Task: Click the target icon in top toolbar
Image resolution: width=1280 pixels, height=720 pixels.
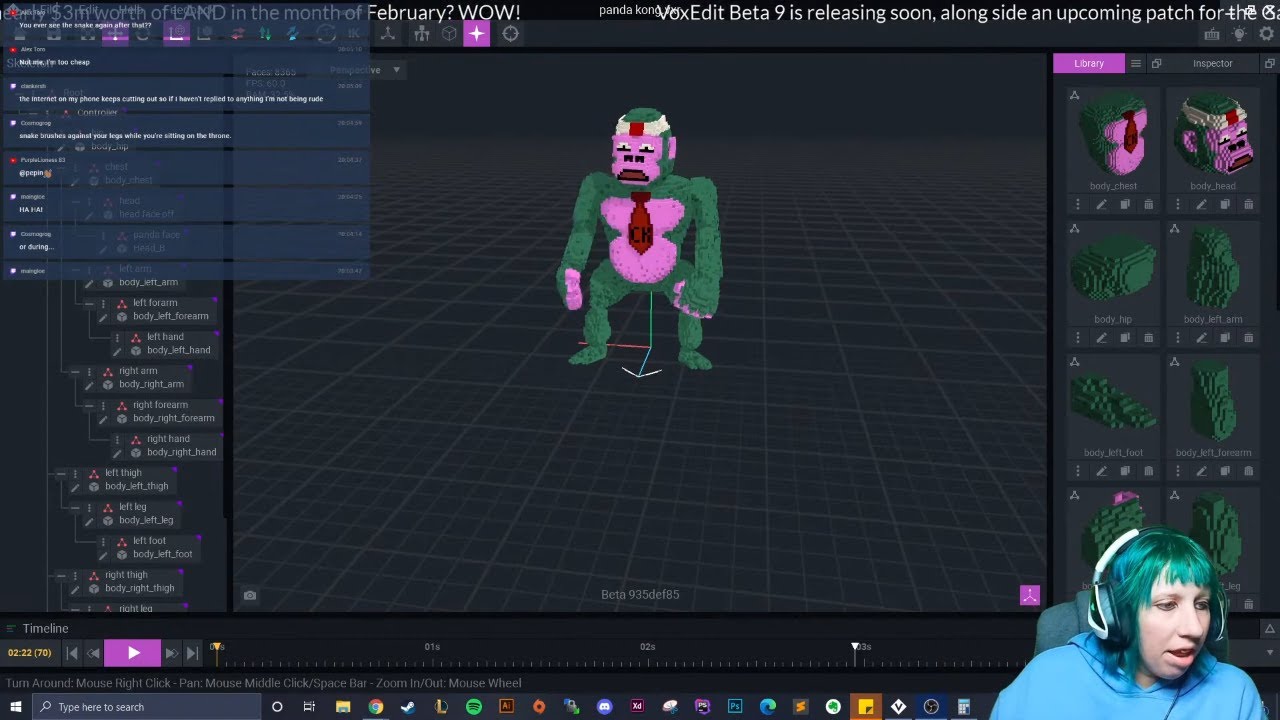Action: [510, 33]
